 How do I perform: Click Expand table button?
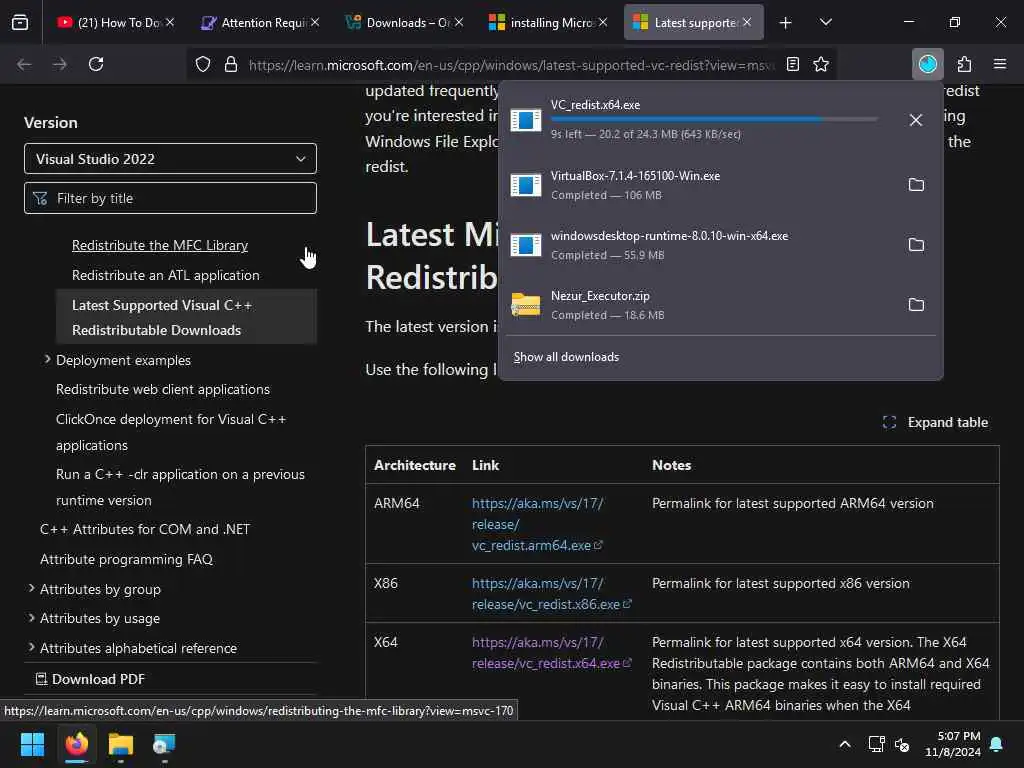(x=935, y=423)
